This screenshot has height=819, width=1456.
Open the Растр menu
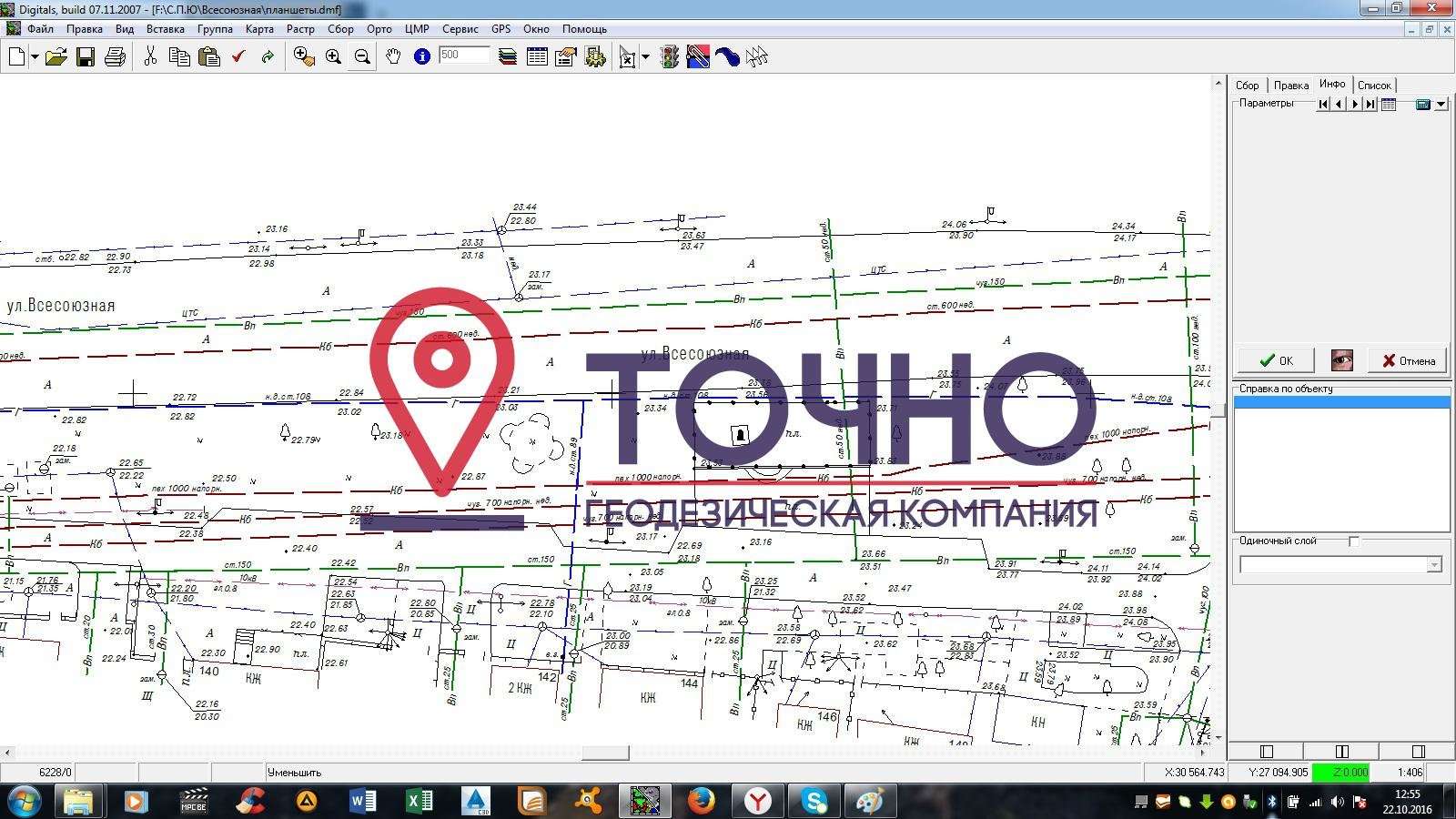[x=300, y=29]
